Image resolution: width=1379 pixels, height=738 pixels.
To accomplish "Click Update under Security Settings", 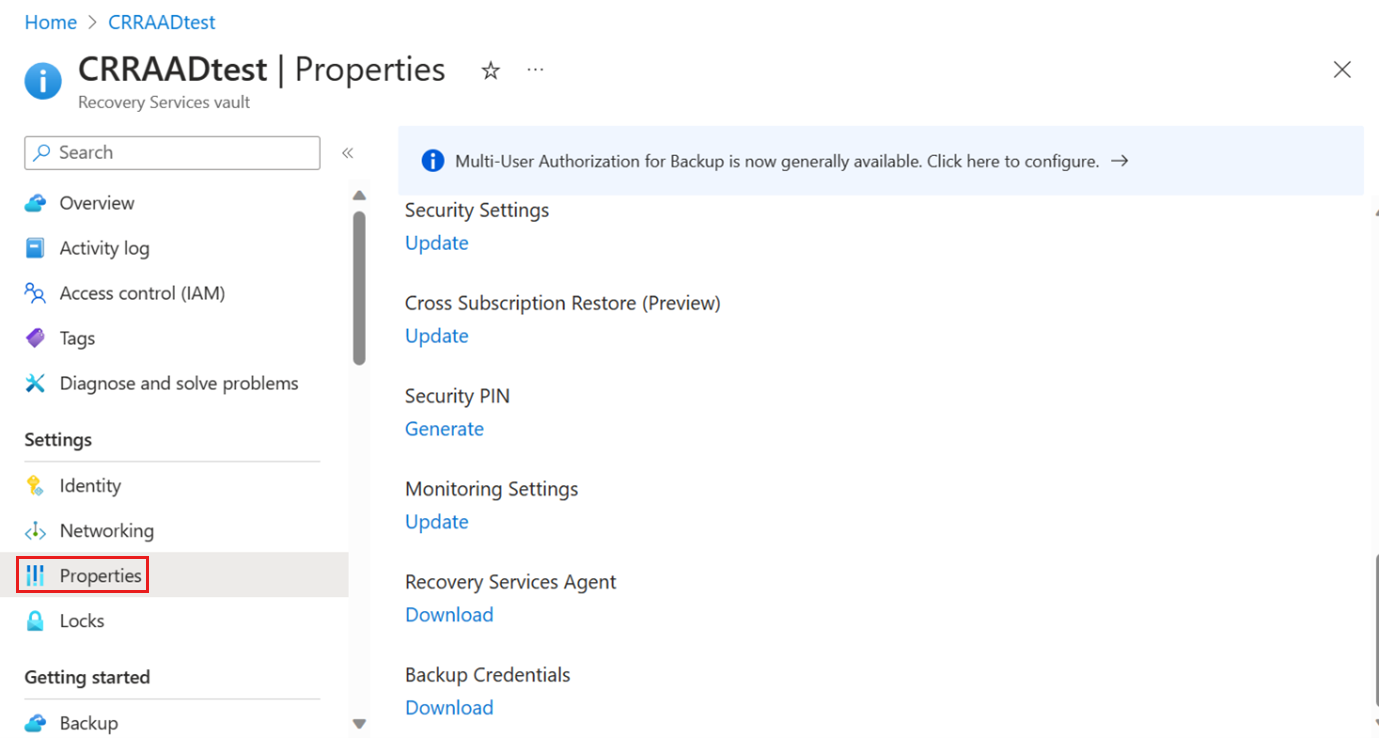I will [x=436, y=243].
